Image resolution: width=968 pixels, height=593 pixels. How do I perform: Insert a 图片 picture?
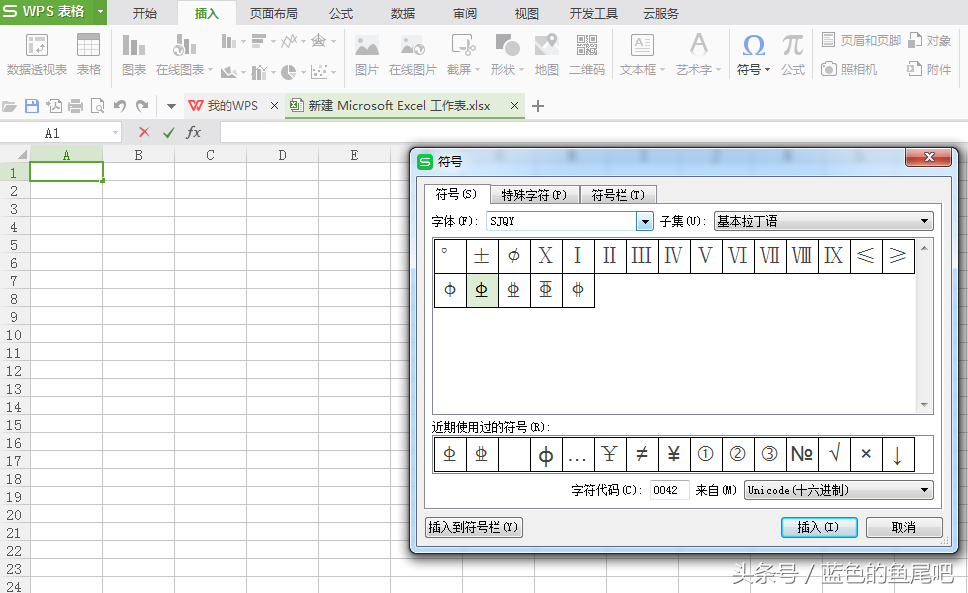point(367,54)
